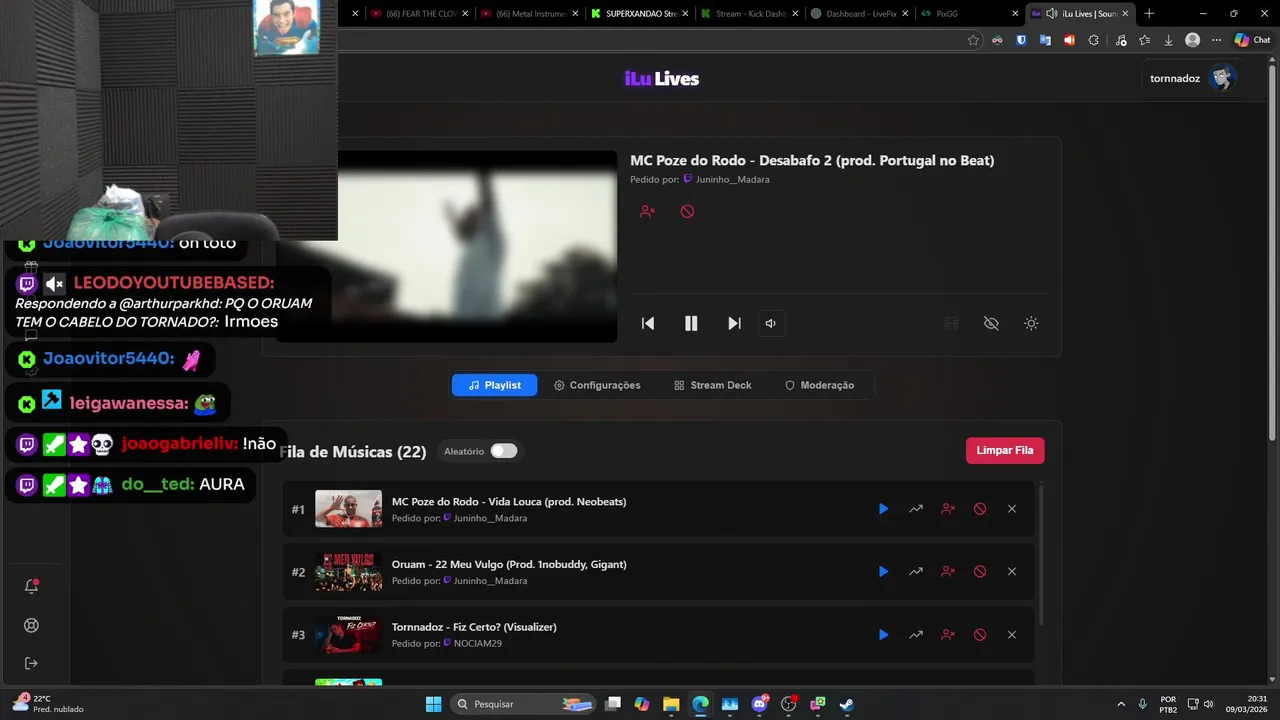The width and height of the screenshot is (1280, 720).
Task: Open the Configurações tab
Action: [x=597, y=385]
